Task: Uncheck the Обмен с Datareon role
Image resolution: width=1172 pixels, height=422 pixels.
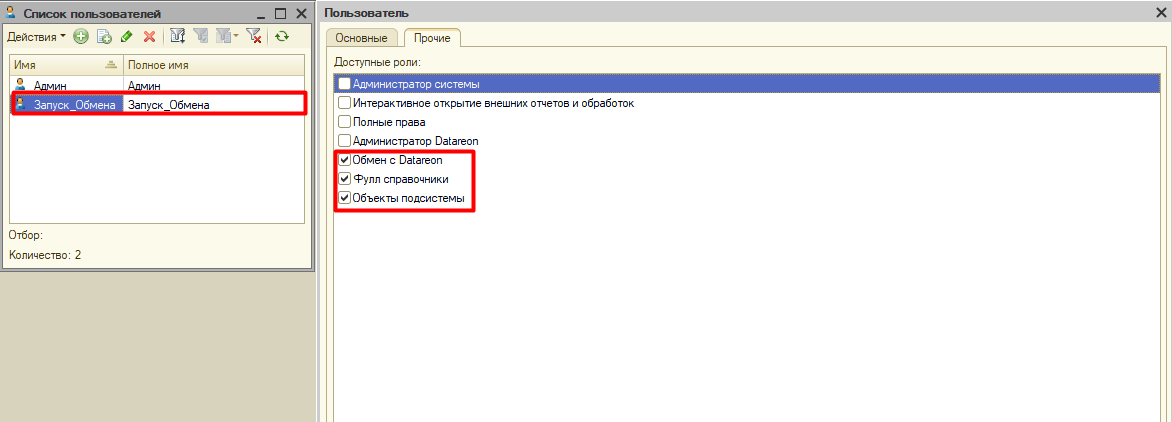Action: pyautogui.click(x=345, y=160)
